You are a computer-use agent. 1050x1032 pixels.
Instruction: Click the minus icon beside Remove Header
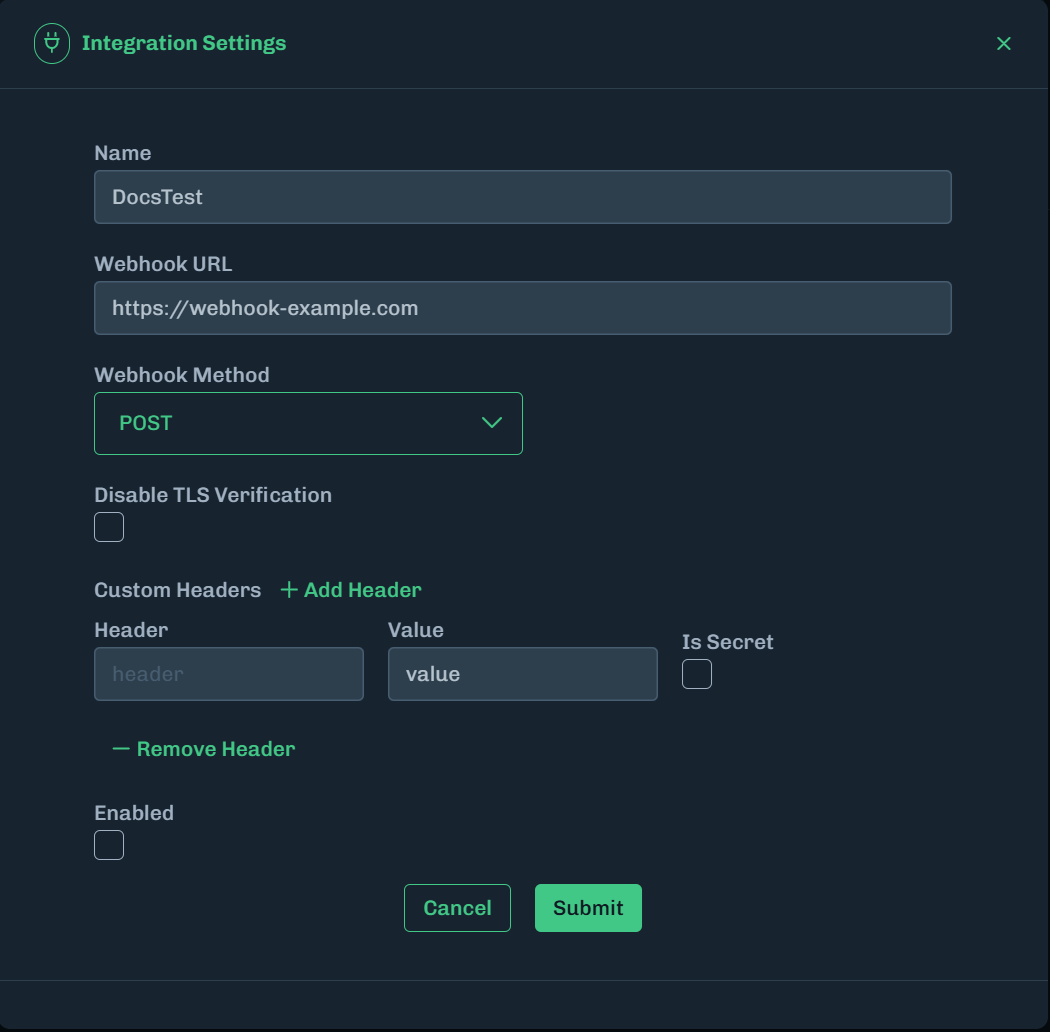coord(121,749)
